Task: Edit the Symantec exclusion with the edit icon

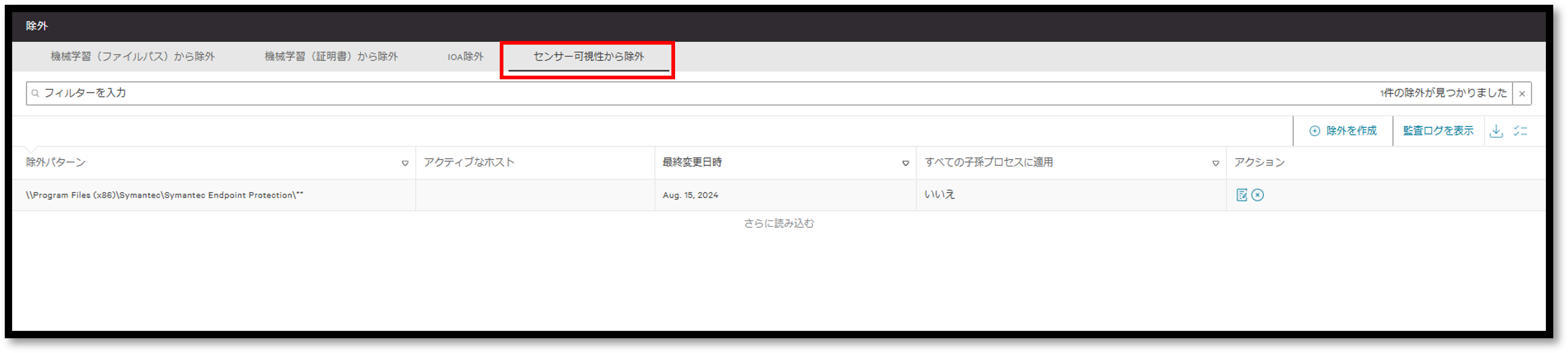Action: (1241, 195)
